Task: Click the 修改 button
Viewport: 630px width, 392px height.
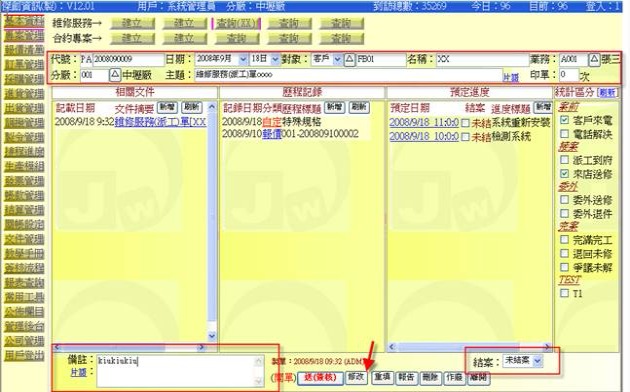Action: (356, 377)
